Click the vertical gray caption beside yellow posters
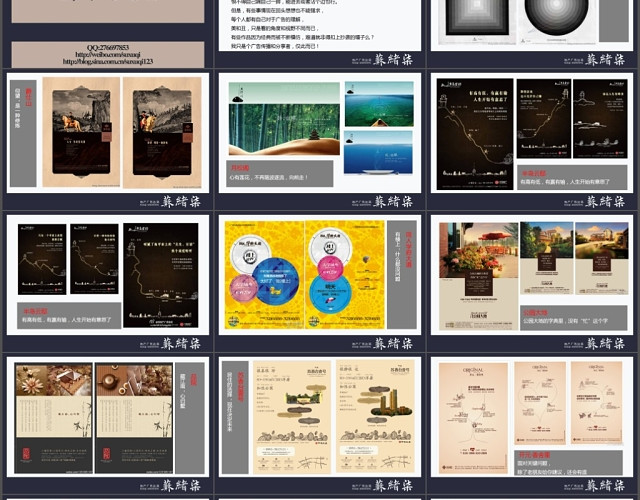This screenshot has width=640, height=500. click(x=402, y=275)
